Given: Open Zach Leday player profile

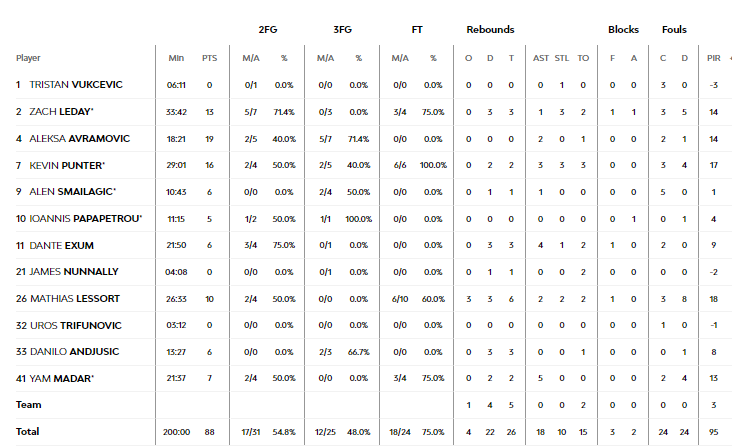Looking at the screenshot, I should pos(61,112).
